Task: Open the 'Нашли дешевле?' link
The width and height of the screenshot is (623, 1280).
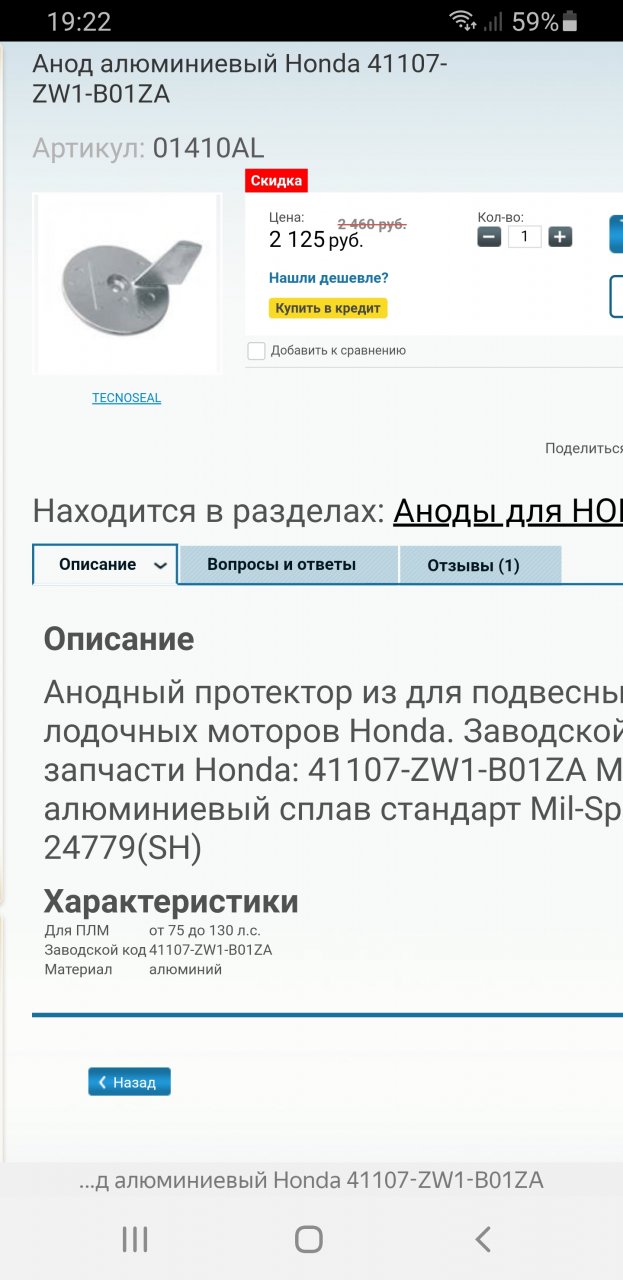Action: click(328, 278)
